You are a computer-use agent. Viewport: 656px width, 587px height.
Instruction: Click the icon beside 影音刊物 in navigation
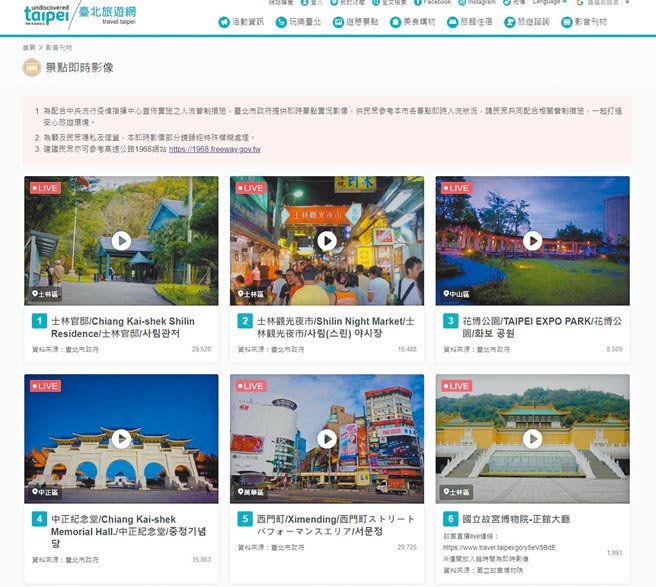566,22
